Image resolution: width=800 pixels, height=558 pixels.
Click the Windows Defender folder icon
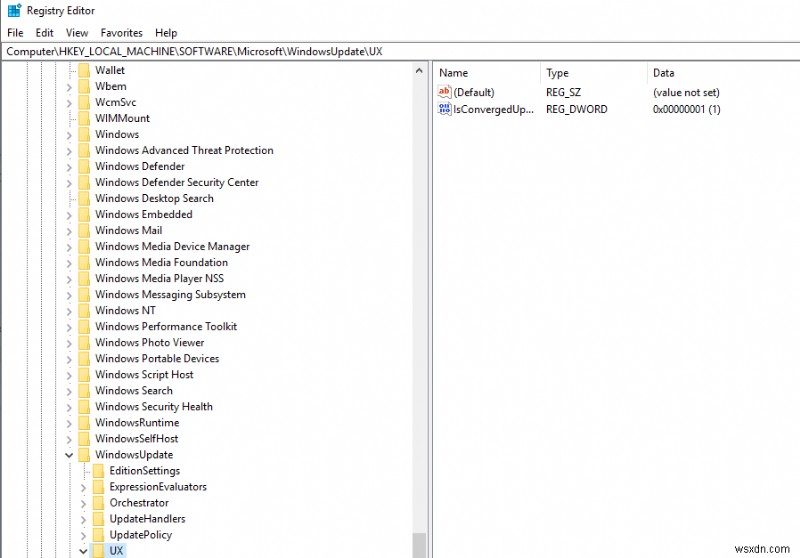coord(84,166)
